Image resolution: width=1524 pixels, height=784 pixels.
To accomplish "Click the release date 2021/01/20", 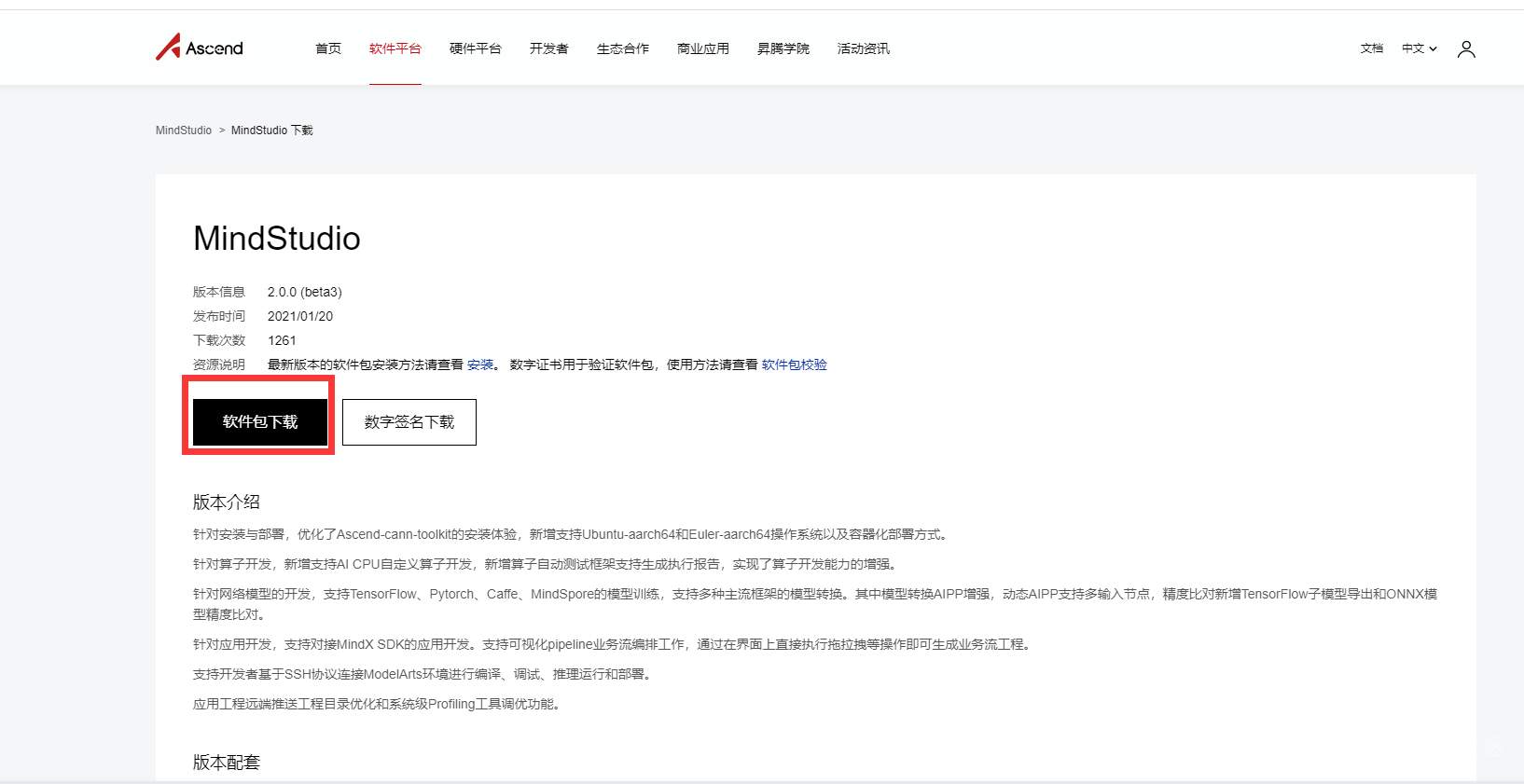I will point(300,316).
